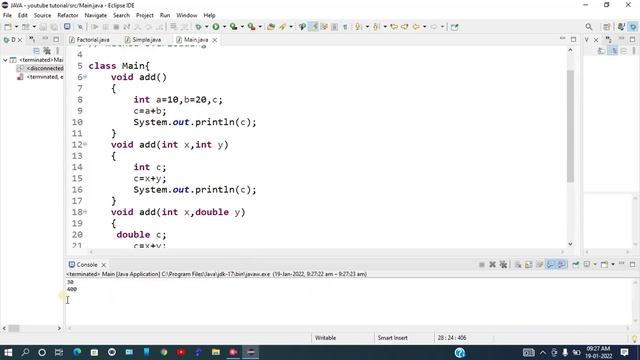Toggle Word Wrap in console toolbar
Image resolution: width=640 pixels, height=360 pixels.
click(540, 264)
